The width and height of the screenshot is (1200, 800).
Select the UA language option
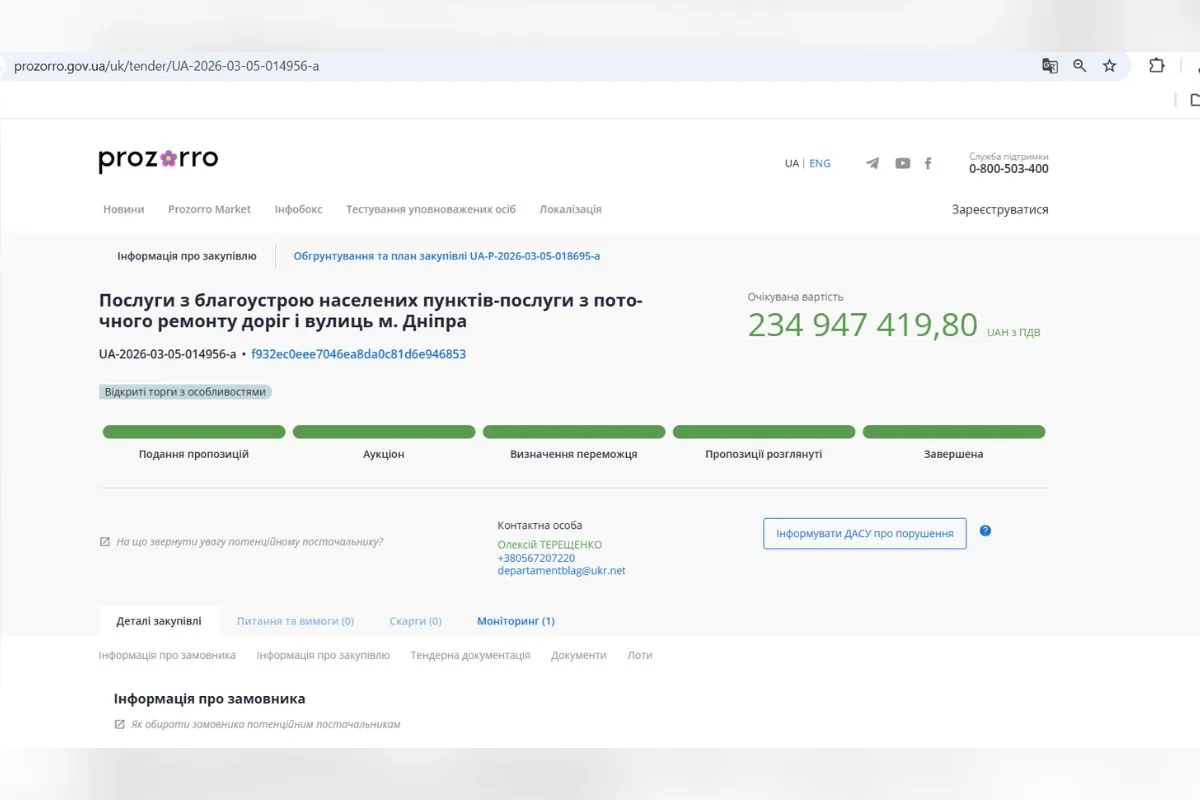[791, 163]
